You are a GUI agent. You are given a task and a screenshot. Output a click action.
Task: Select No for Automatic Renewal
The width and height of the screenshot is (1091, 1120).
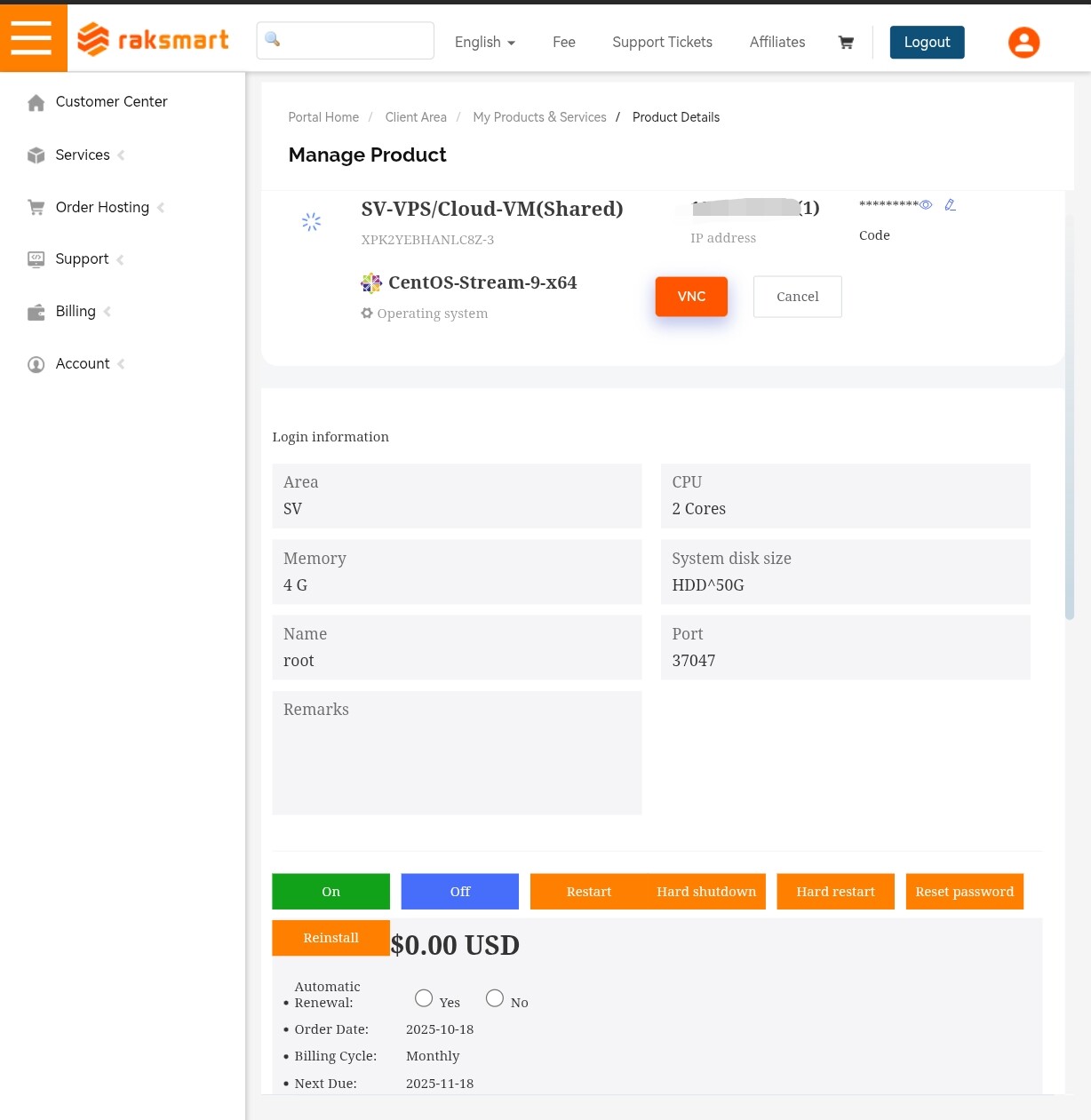495,998
